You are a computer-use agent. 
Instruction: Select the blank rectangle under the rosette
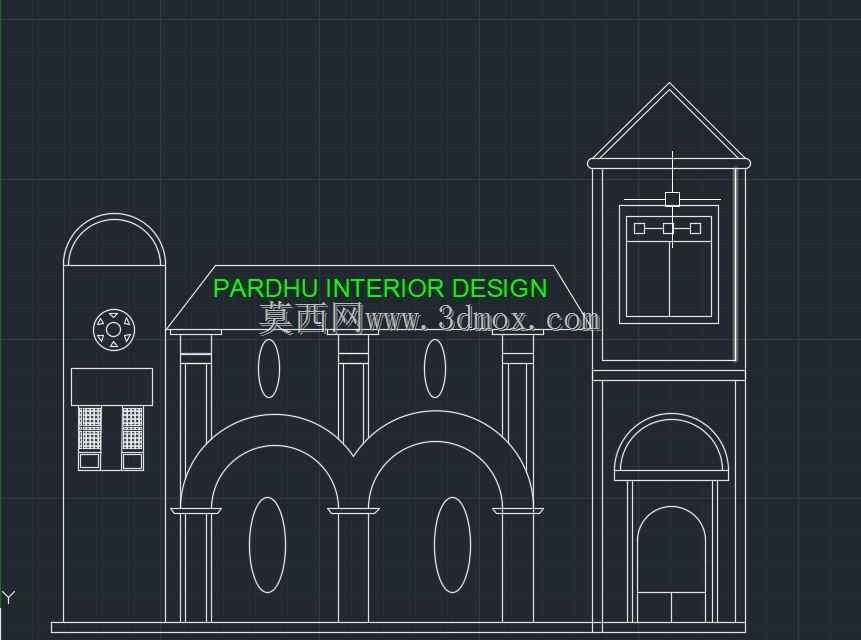click(x=112, y=387)
